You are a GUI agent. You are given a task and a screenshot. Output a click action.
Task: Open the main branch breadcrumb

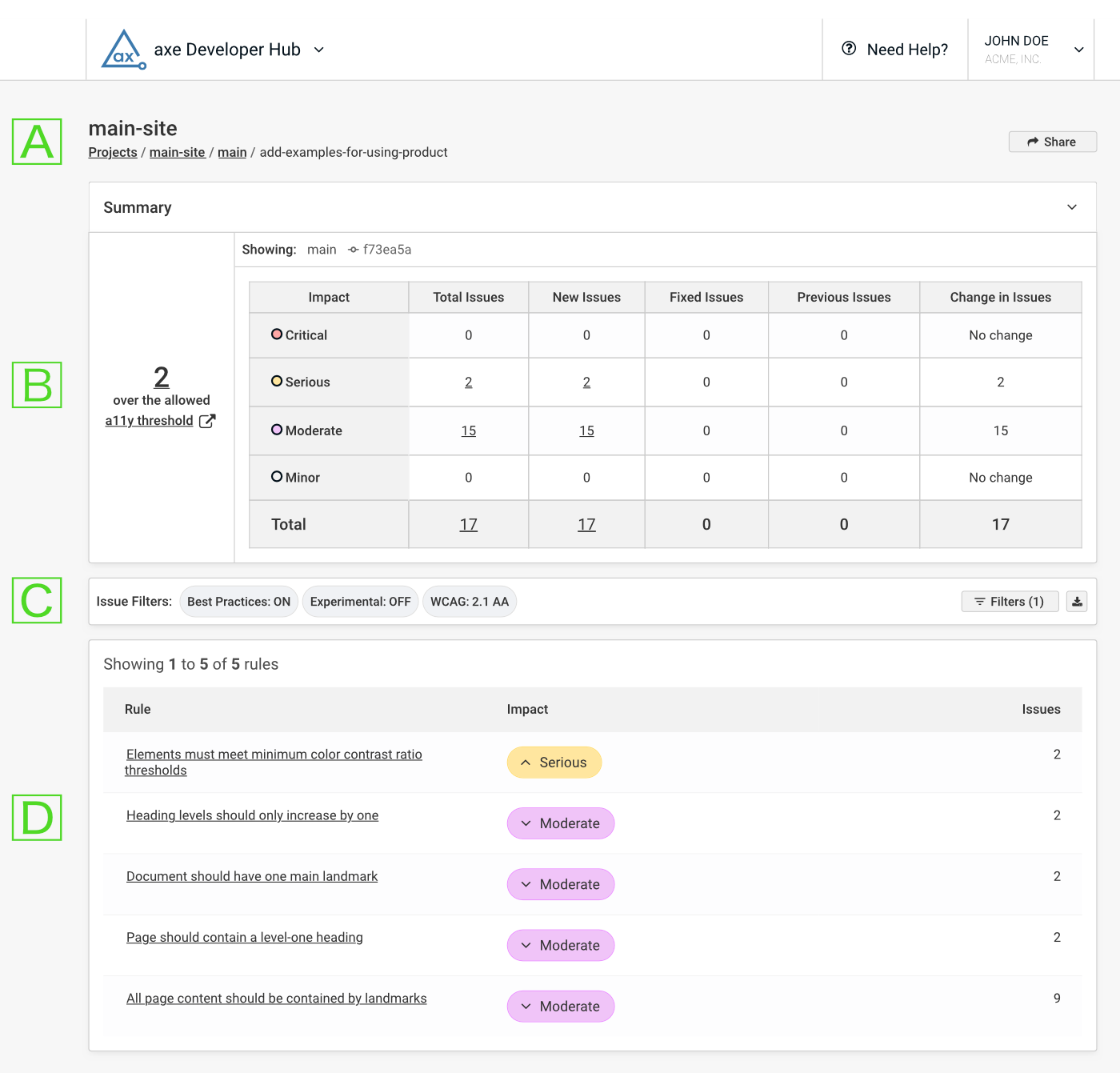point(232,152)
